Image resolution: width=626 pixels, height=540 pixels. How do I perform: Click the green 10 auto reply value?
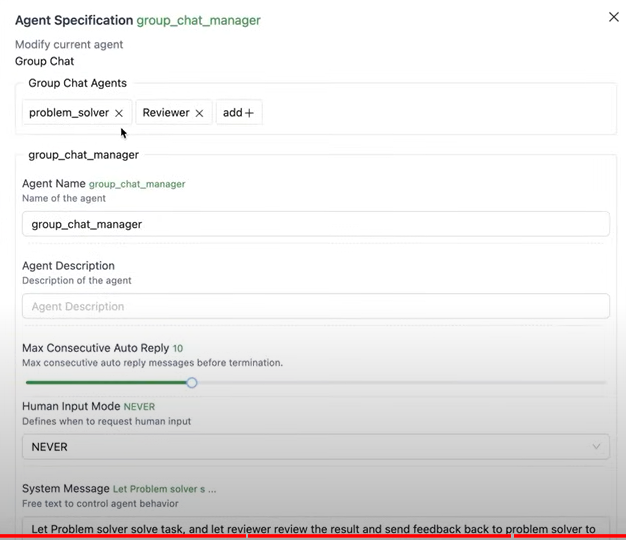point(178,348)
